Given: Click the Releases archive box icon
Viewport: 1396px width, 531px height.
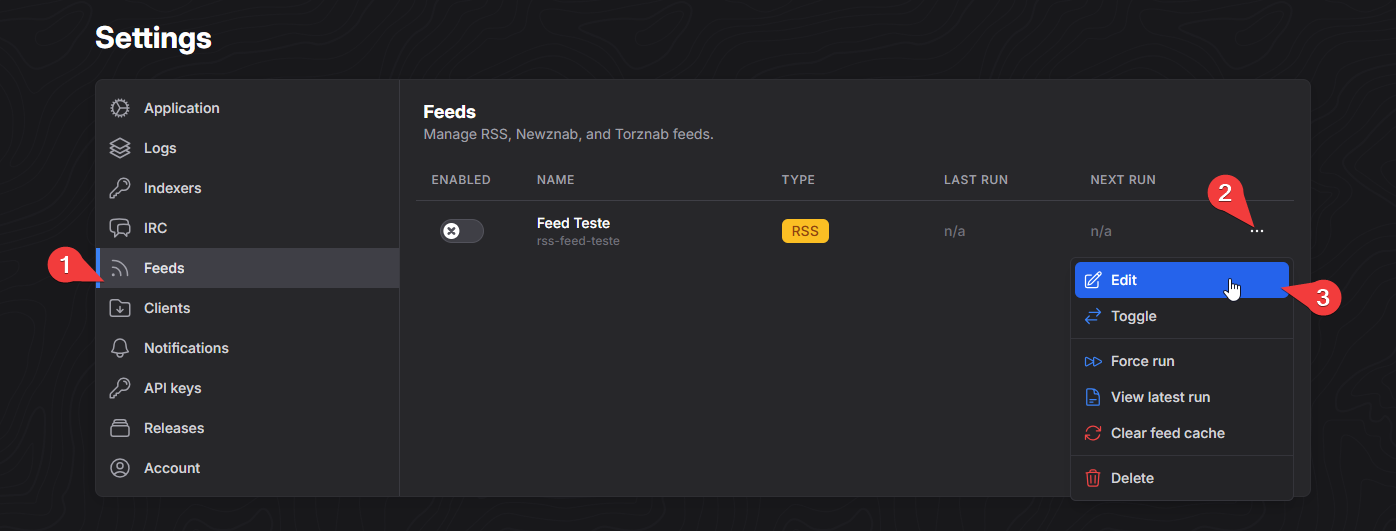Looking at the screenshot, I should (120, 428).
